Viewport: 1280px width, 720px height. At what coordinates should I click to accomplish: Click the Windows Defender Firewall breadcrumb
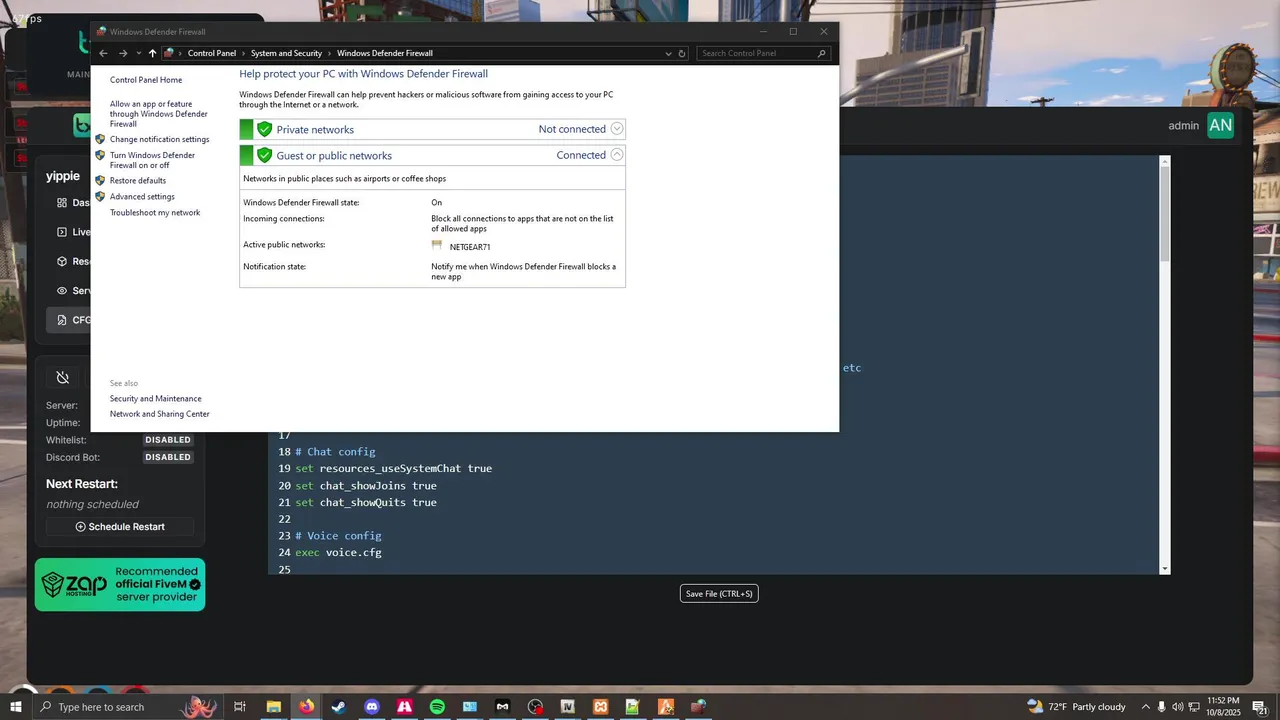(x=385, y=53)
